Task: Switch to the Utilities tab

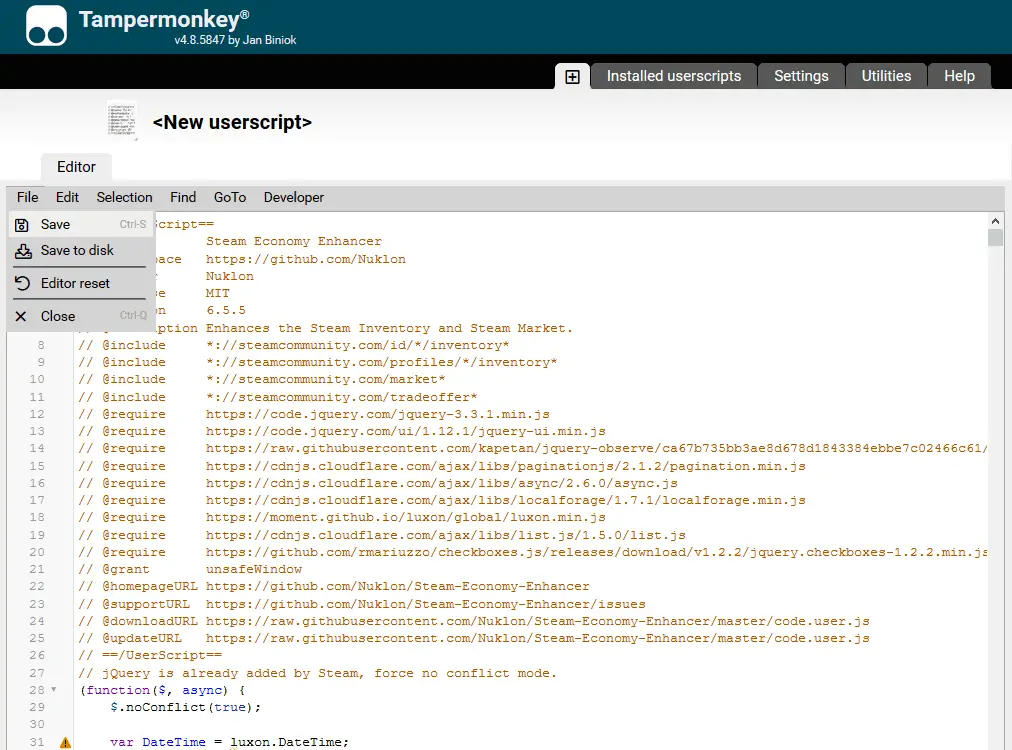Action: coord(886,76)
